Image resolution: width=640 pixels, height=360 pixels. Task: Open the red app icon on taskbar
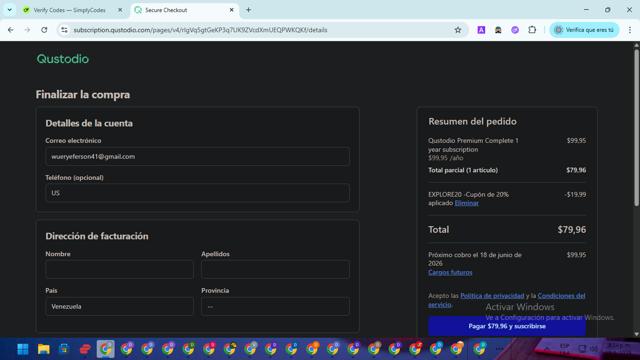pyautogui.click(x=85, y=349)
